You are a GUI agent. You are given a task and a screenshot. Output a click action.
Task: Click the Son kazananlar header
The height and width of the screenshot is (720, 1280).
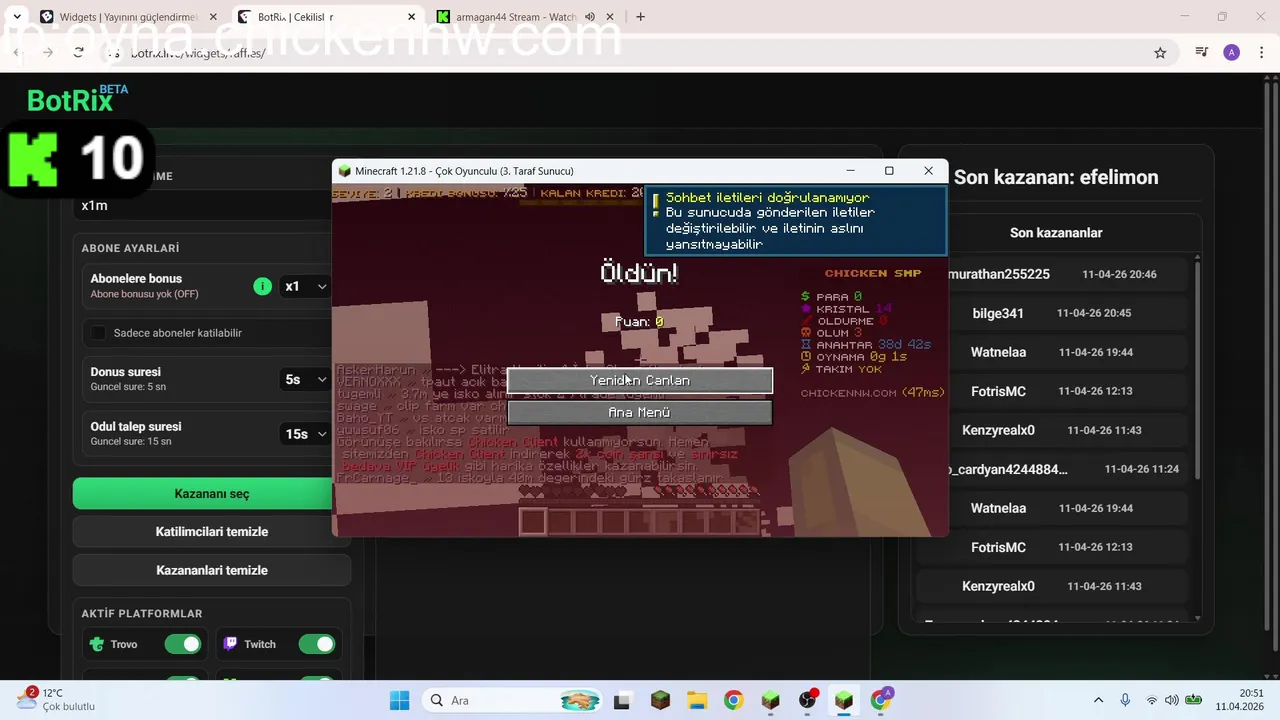coord(1056,233)
